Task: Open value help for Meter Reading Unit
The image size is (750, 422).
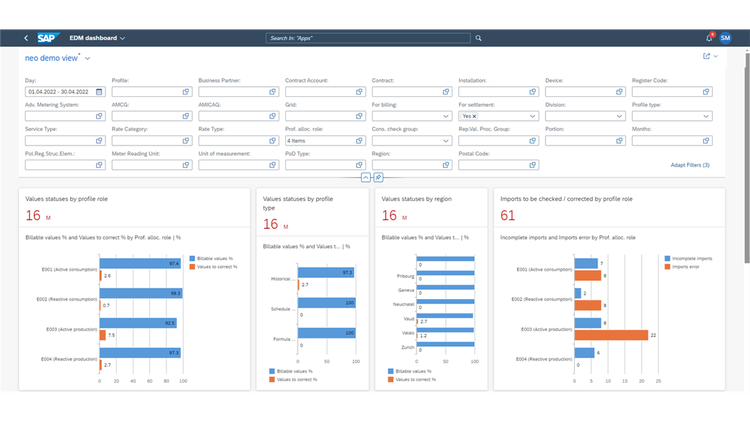Action: point(186,165)
